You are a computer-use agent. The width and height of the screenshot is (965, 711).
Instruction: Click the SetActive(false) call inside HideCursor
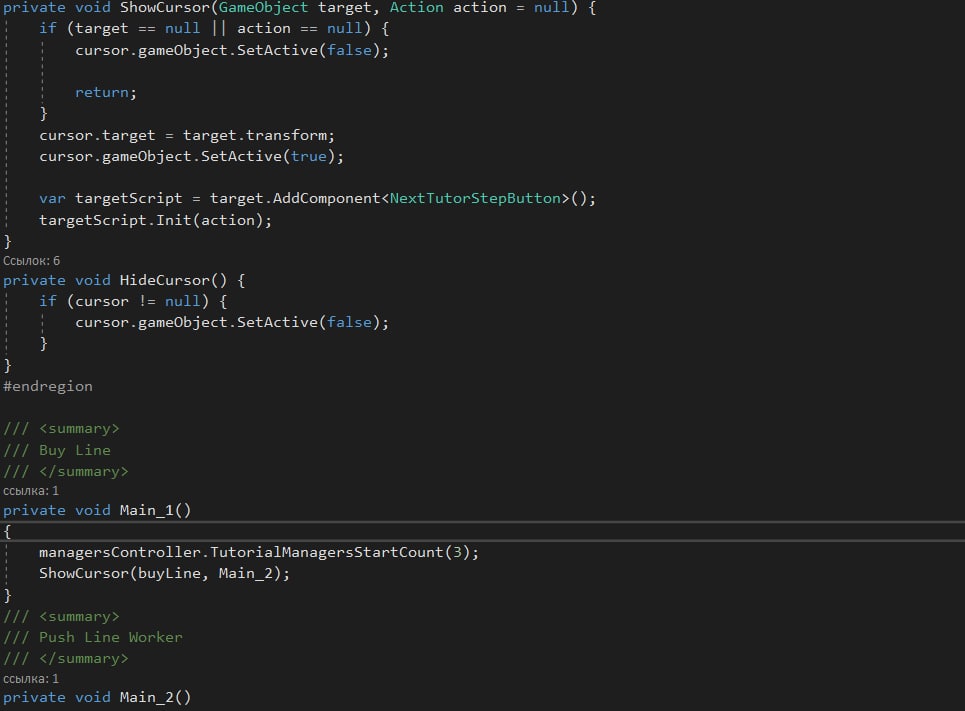pyautogui.click(x=313, y=323)
